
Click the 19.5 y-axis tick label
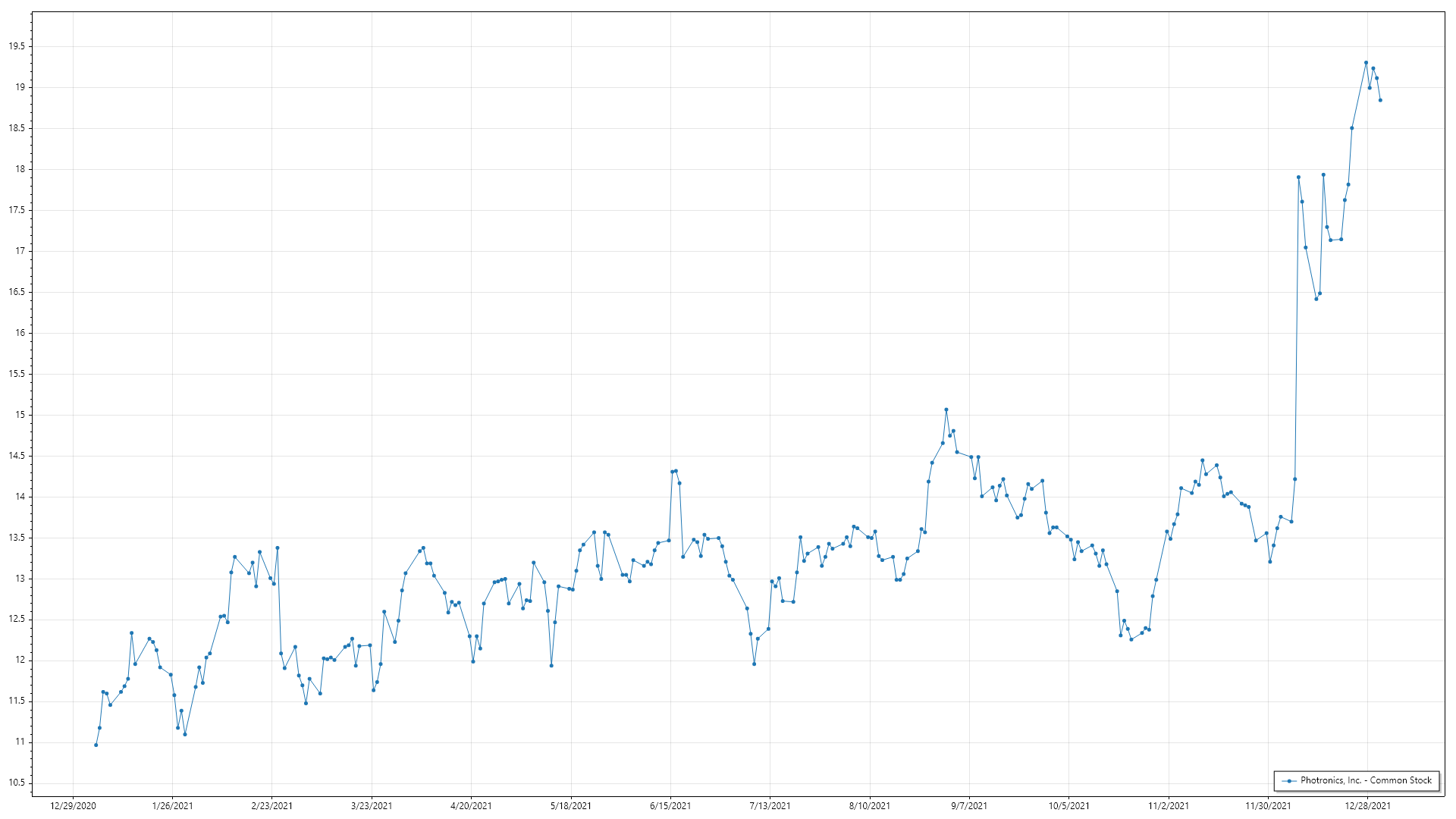tap(17, 46)
